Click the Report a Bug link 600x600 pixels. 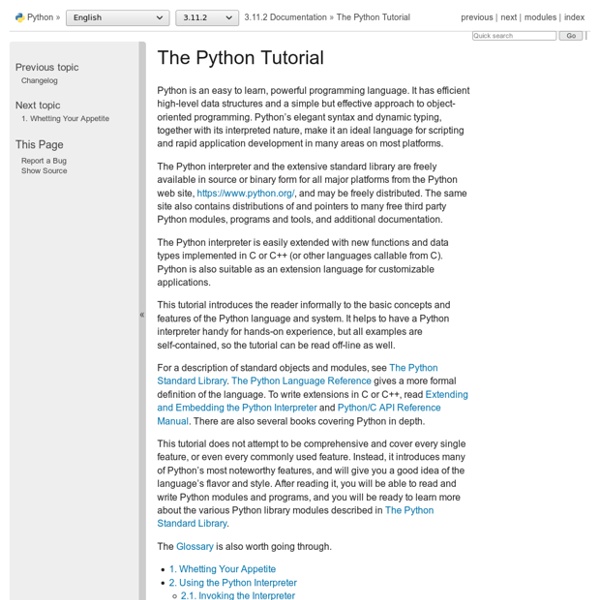coord(44,161)
